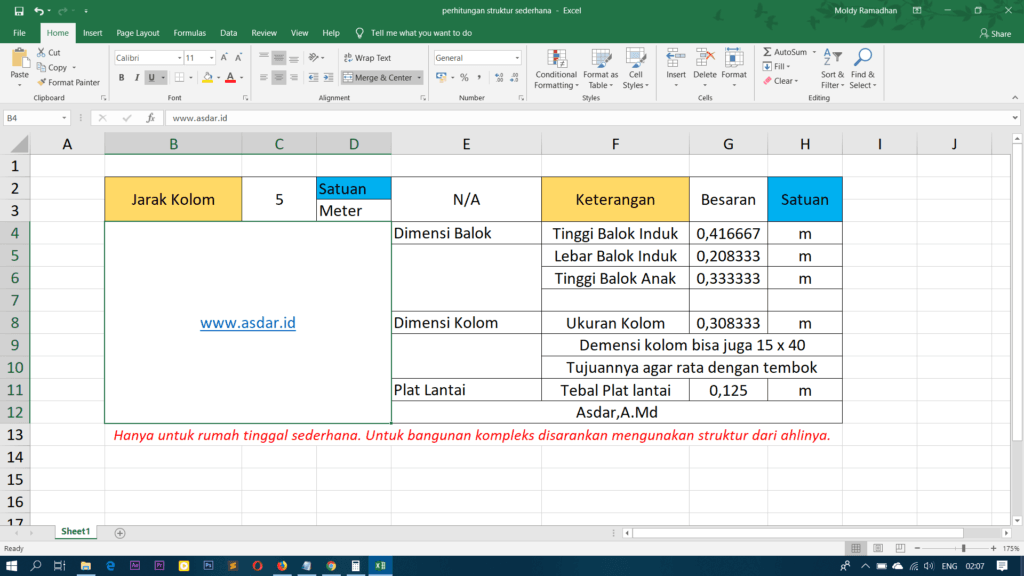The height and width of the screenshot is (576, 1024).
Task: Open the Formulas ribbon tab
Action: click(189, 33)
